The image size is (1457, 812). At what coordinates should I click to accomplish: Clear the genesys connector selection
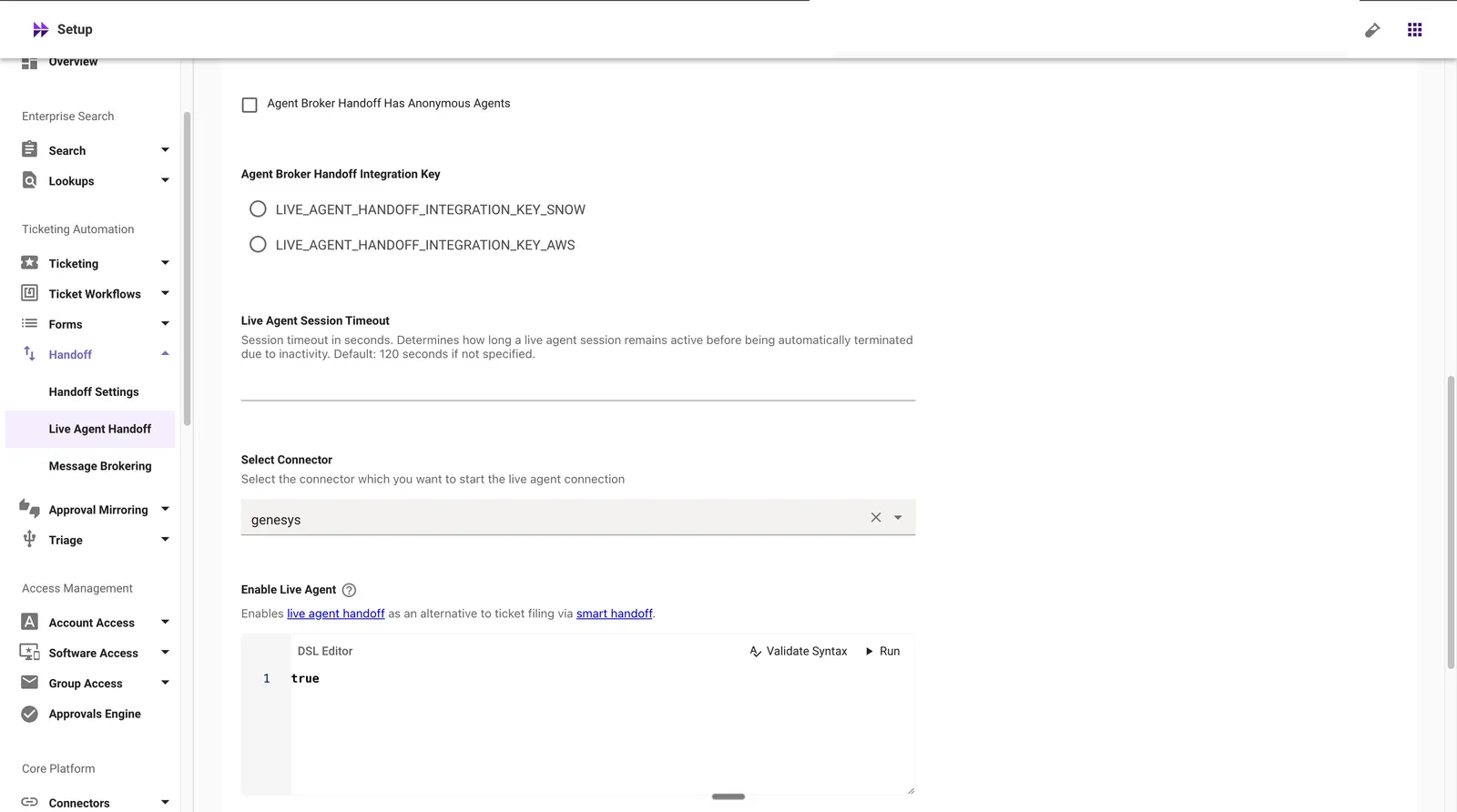coord(876,517)
